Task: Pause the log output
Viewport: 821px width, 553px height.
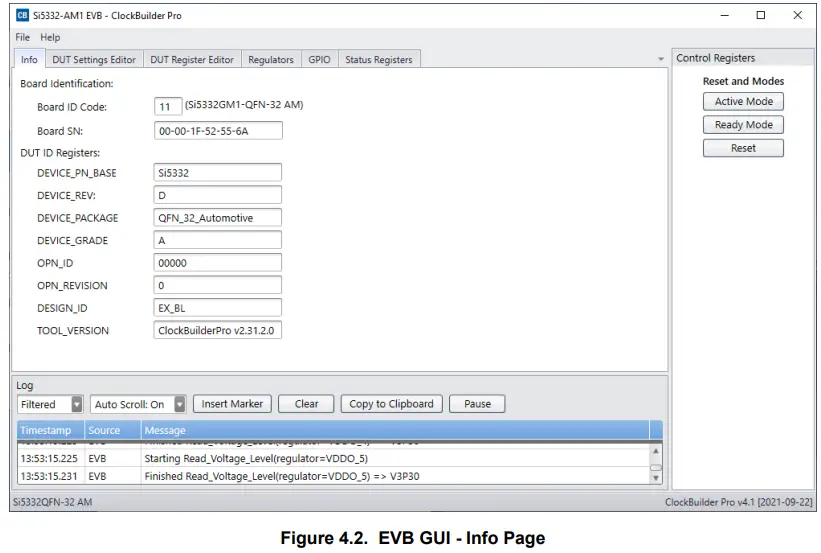Action: pyautogui.click(x=478, y=404)
